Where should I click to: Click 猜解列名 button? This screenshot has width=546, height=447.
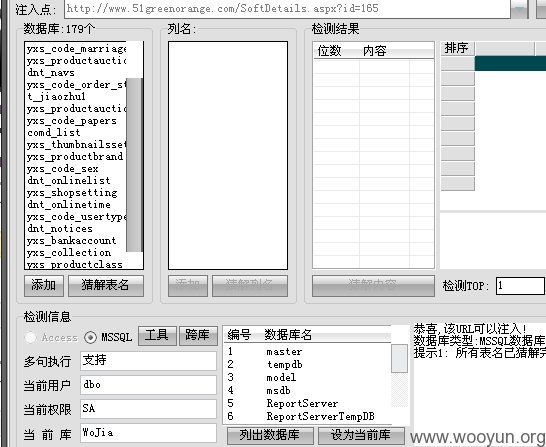[x=250, y=285]
